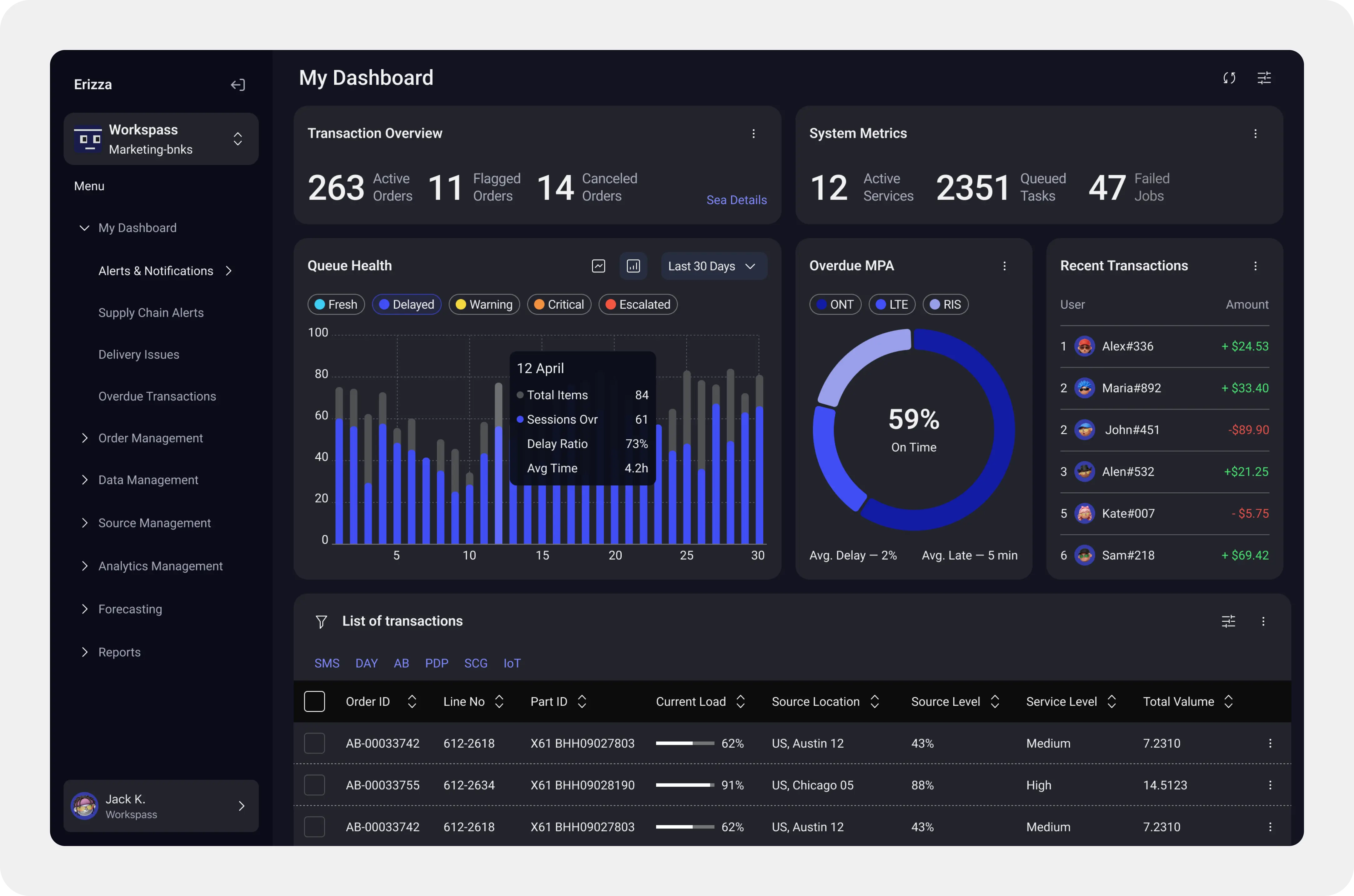Viewport: 1354px width, 896px height.
Task: Click the refresh icon in dashboard header
Action: pyautogui.click(x=1229, y=78)
